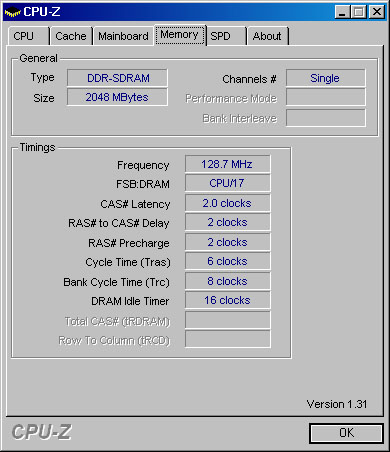Click the Single channels value

(x=325, y=78)
